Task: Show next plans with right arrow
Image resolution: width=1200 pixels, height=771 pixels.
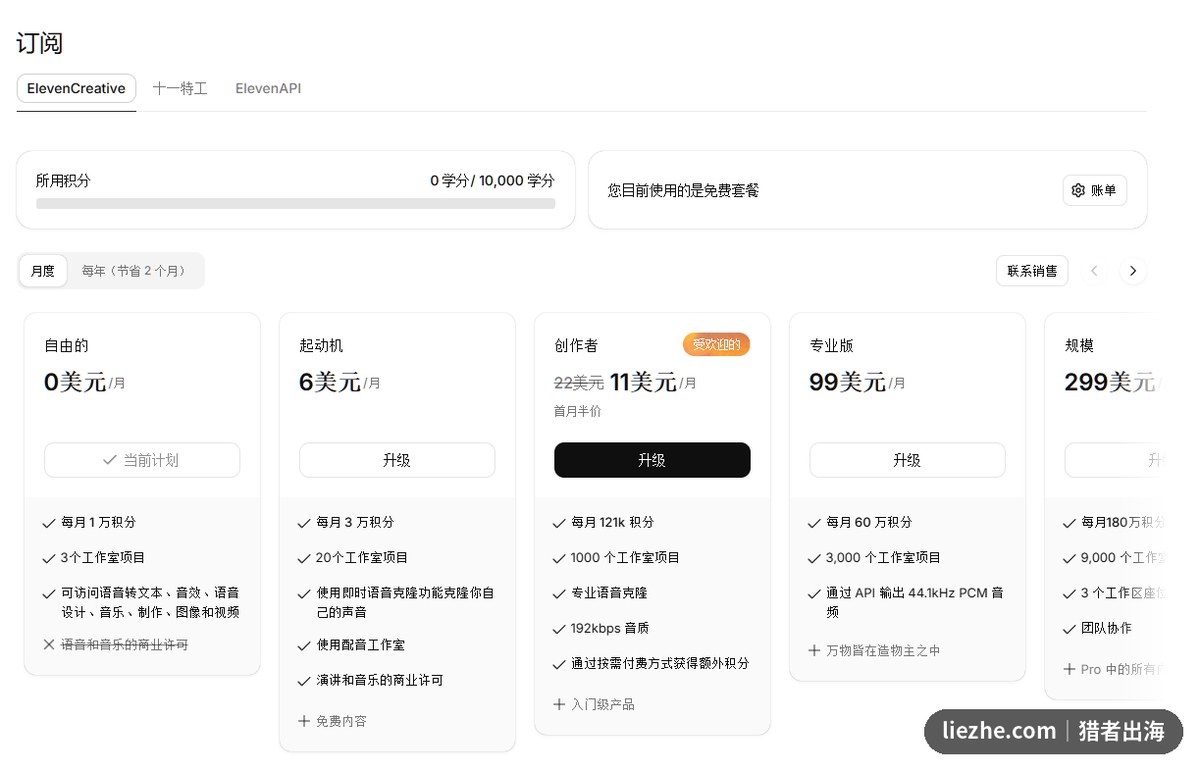Action: (1133, 271)
